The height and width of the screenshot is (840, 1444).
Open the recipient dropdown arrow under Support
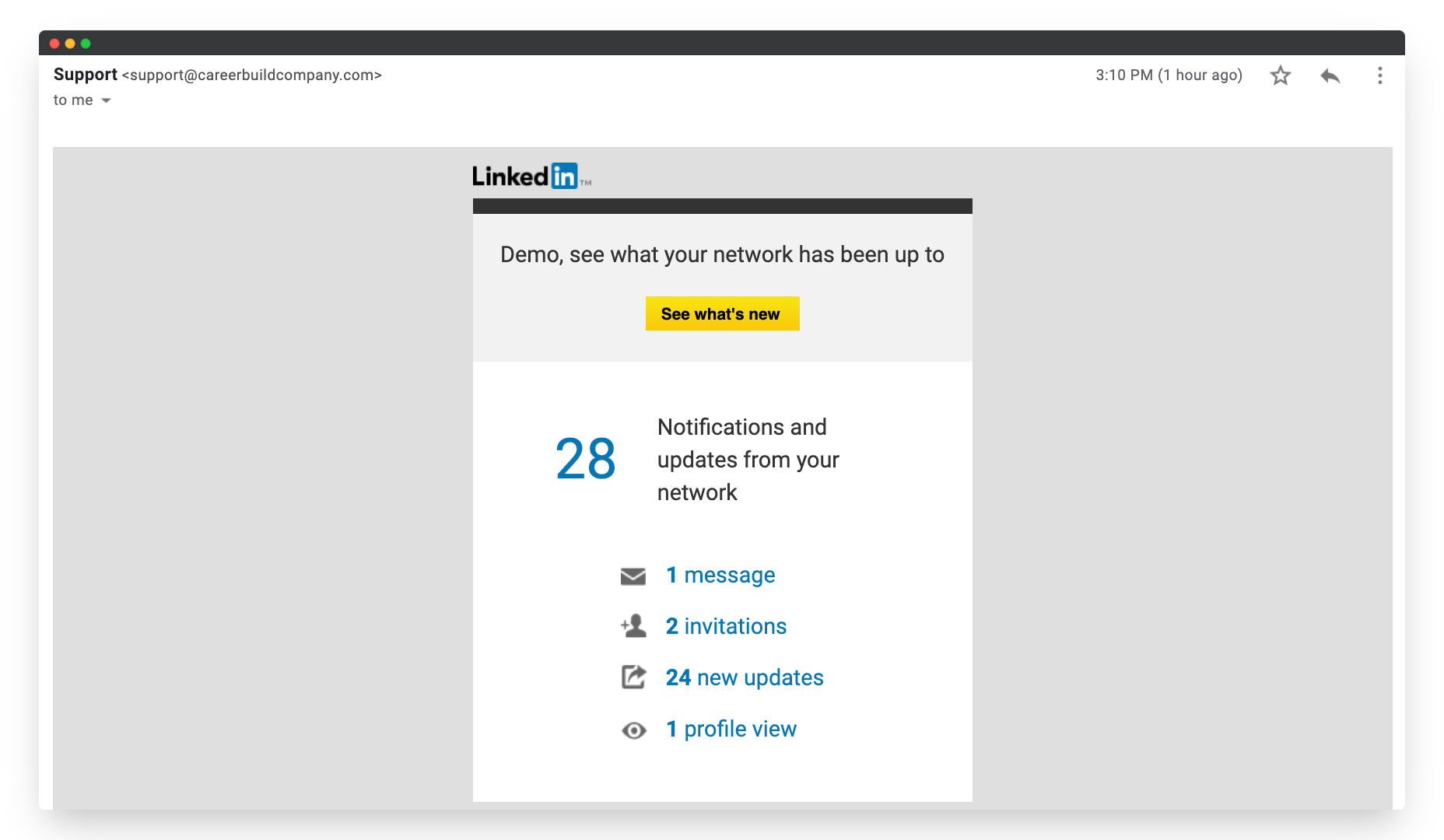click(106, 100)
